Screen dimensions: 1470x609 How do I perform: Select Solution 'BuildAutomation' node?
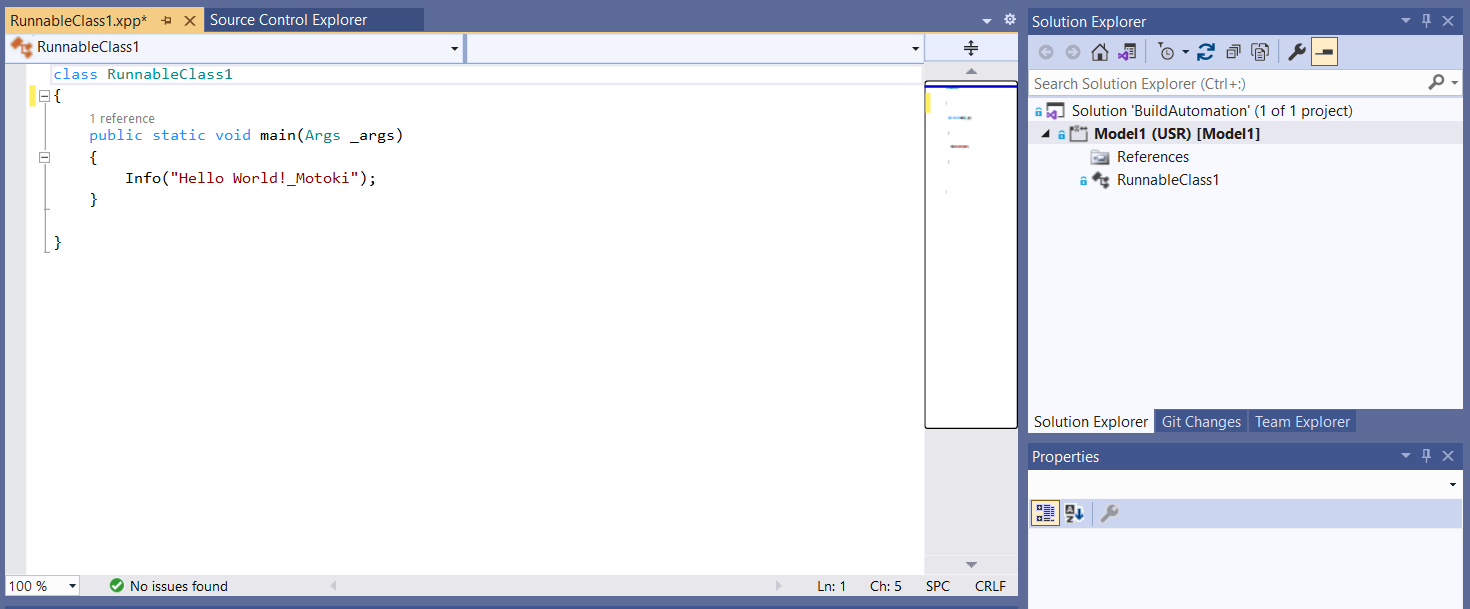click(1212, 110)
